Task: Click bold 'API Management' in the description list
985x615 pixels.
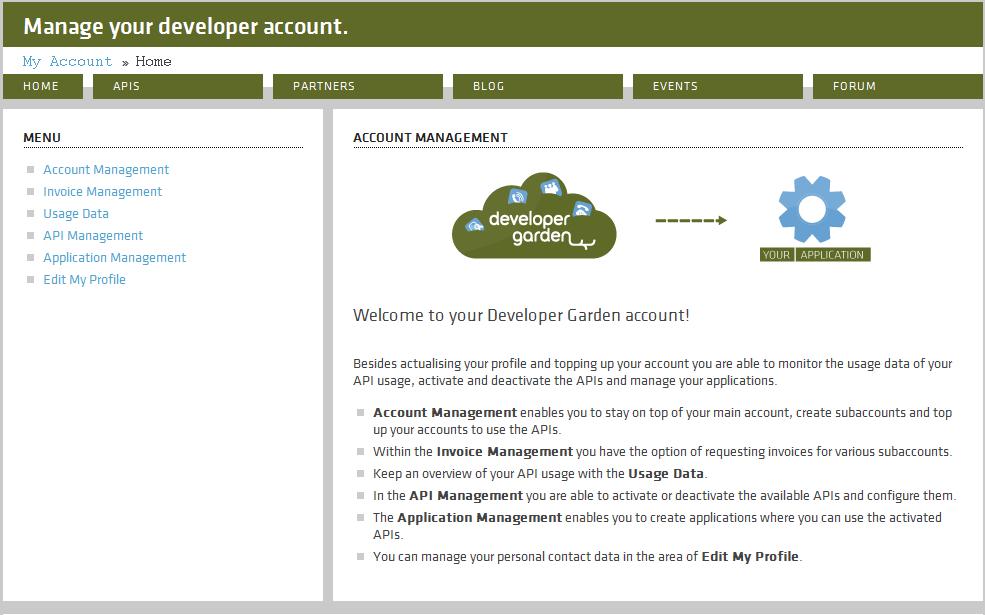Action: coord(466,496)
